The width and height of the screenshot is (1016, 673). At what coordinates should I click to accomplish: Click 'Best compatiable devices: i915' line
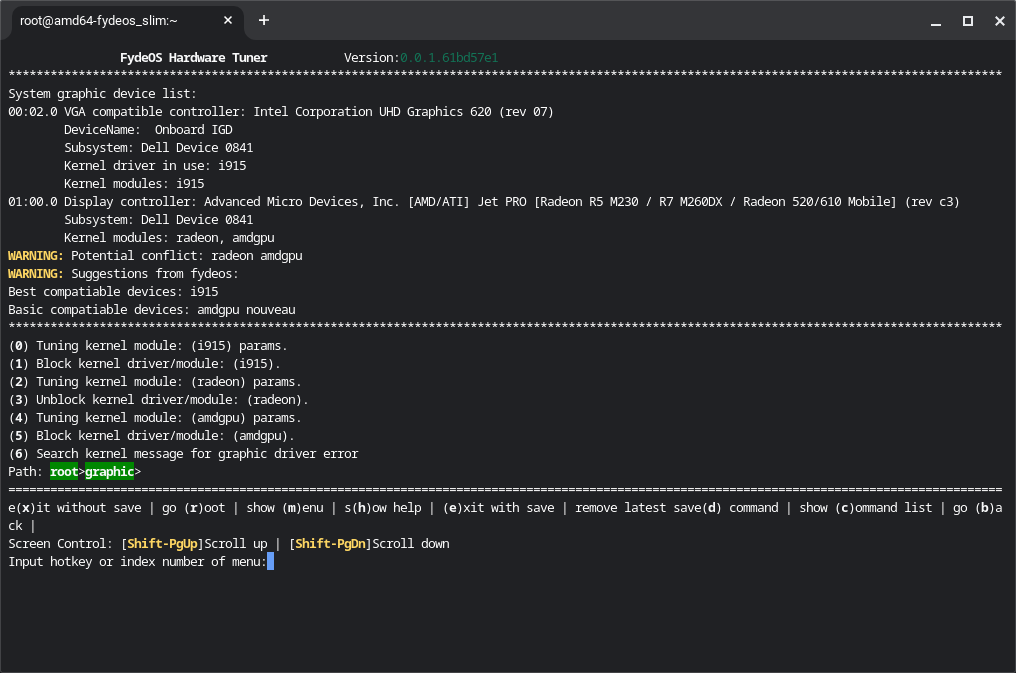click(113, 292)
